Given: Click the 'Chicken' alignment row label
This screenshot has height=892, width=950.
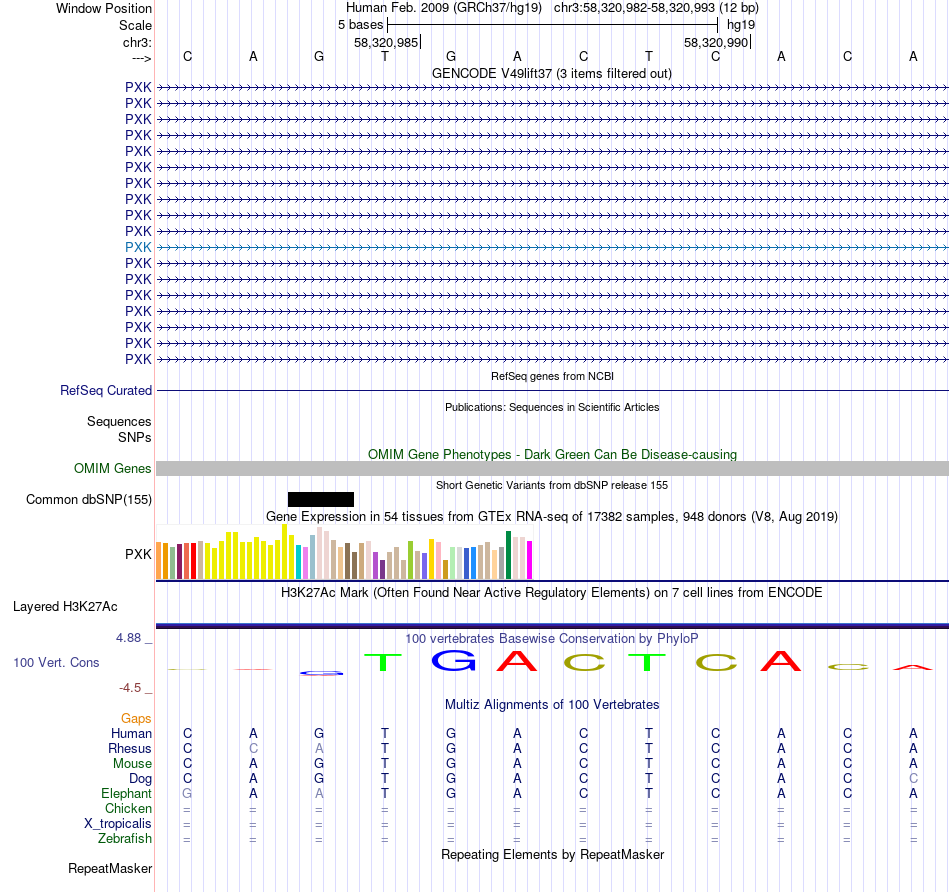Looking at the screenshot, I should tap(128, 809).
